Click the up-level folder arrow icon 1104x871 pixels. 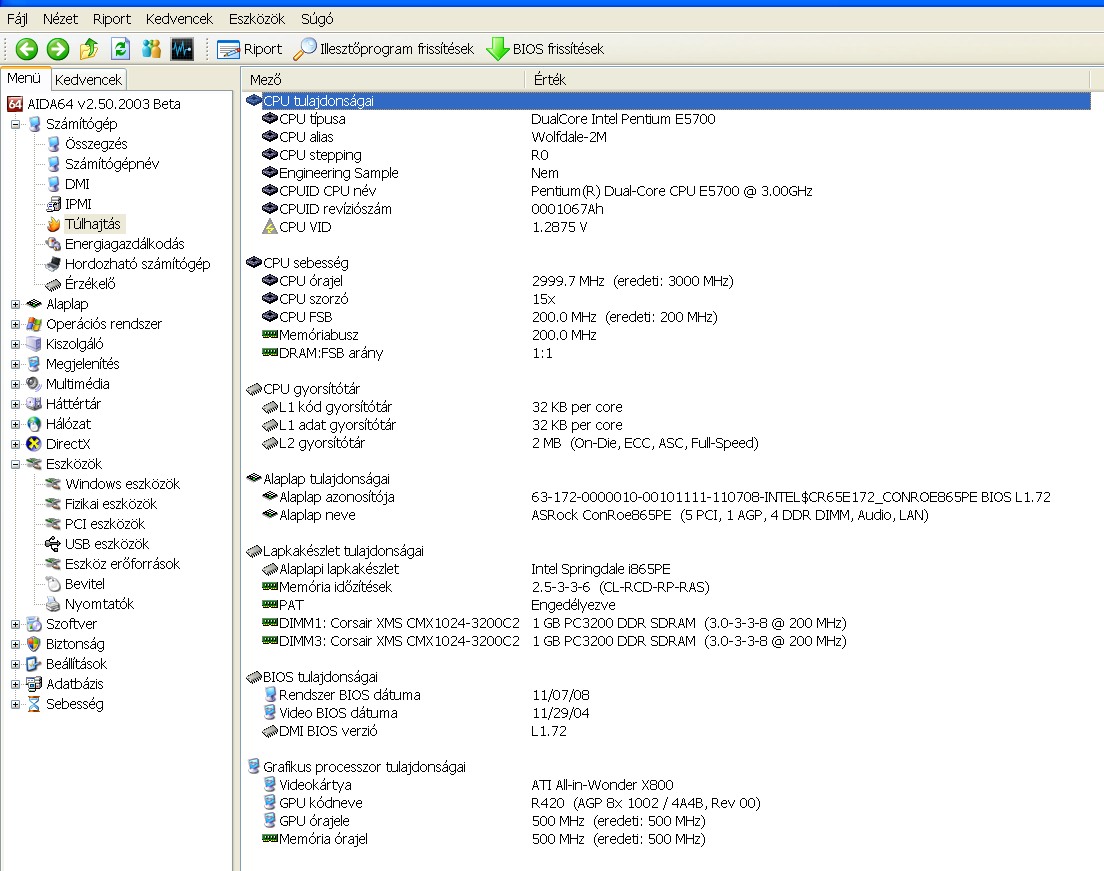click(x=89, y=49)
